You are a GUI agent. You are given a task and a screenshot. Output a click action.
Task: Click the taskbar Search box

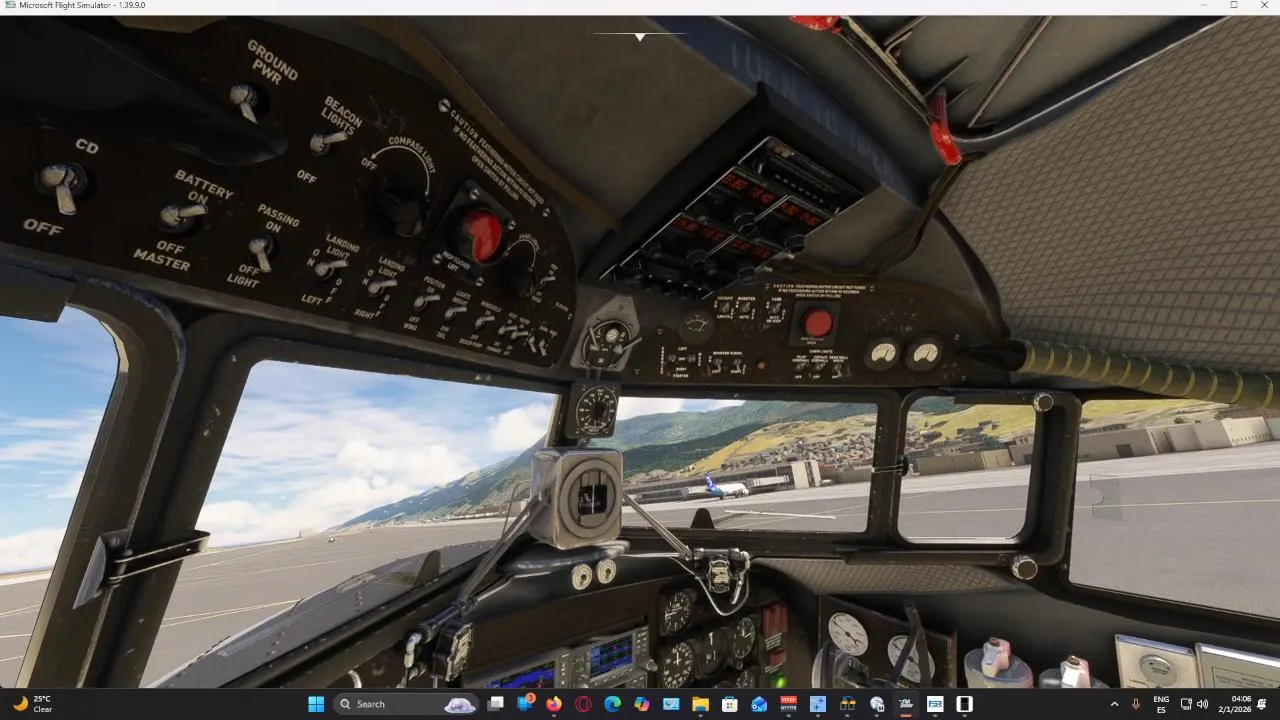pyautogui.click(x=403, y=704)
